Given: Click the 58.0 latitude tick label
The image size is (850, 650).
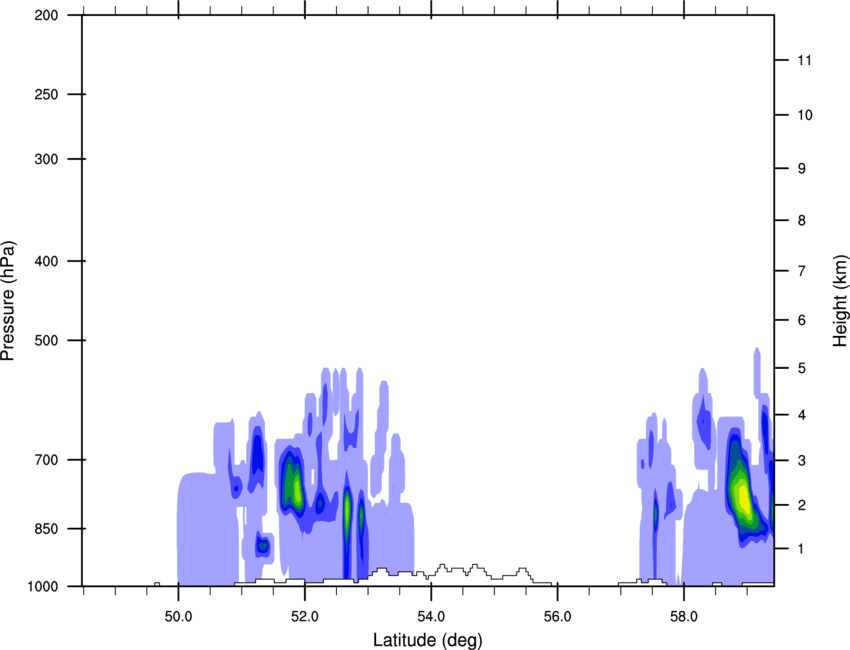Looking at the screenshot, I should point(684,617).
